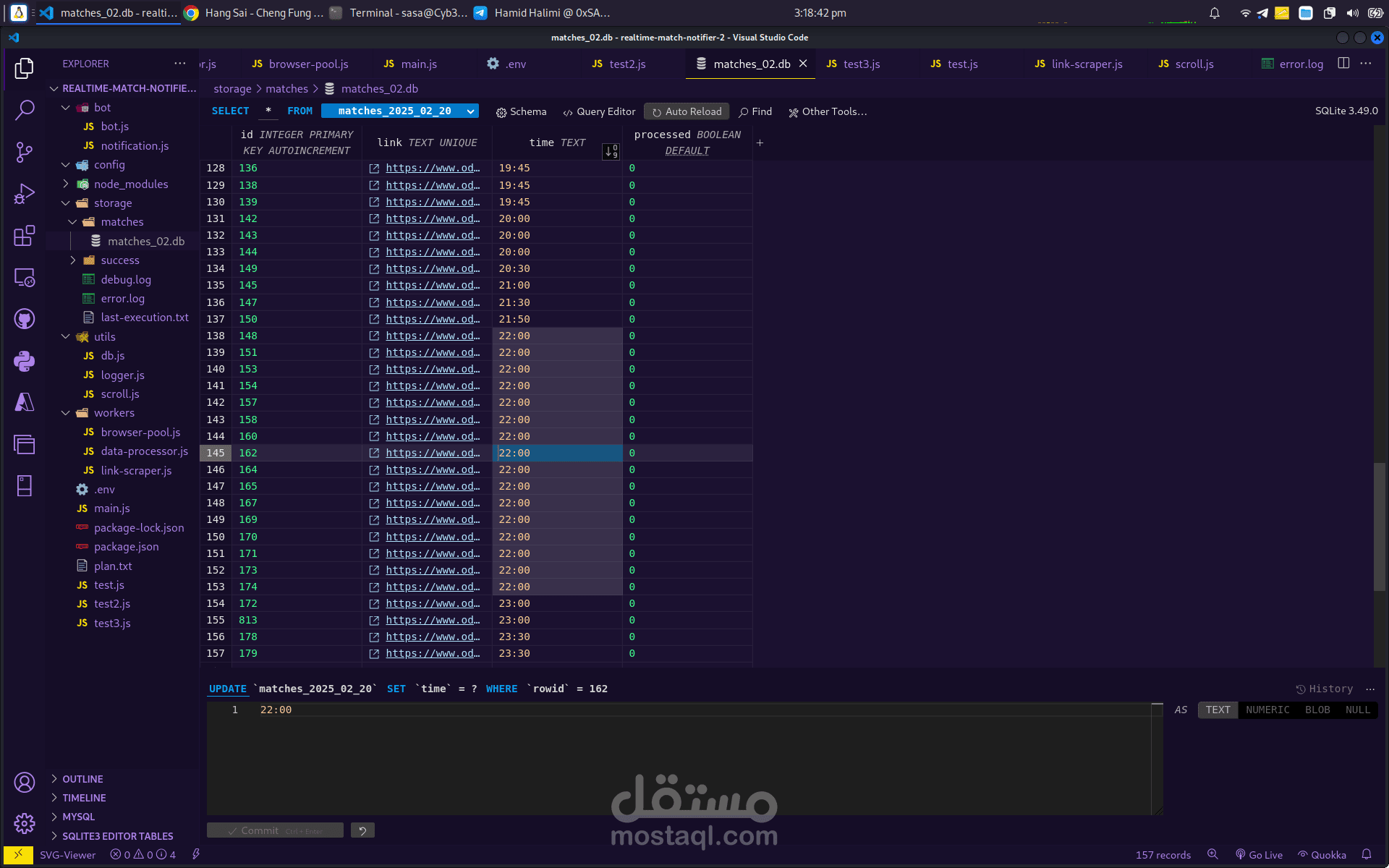Switch to the link-scraper.js tab

pos(1079,64)
